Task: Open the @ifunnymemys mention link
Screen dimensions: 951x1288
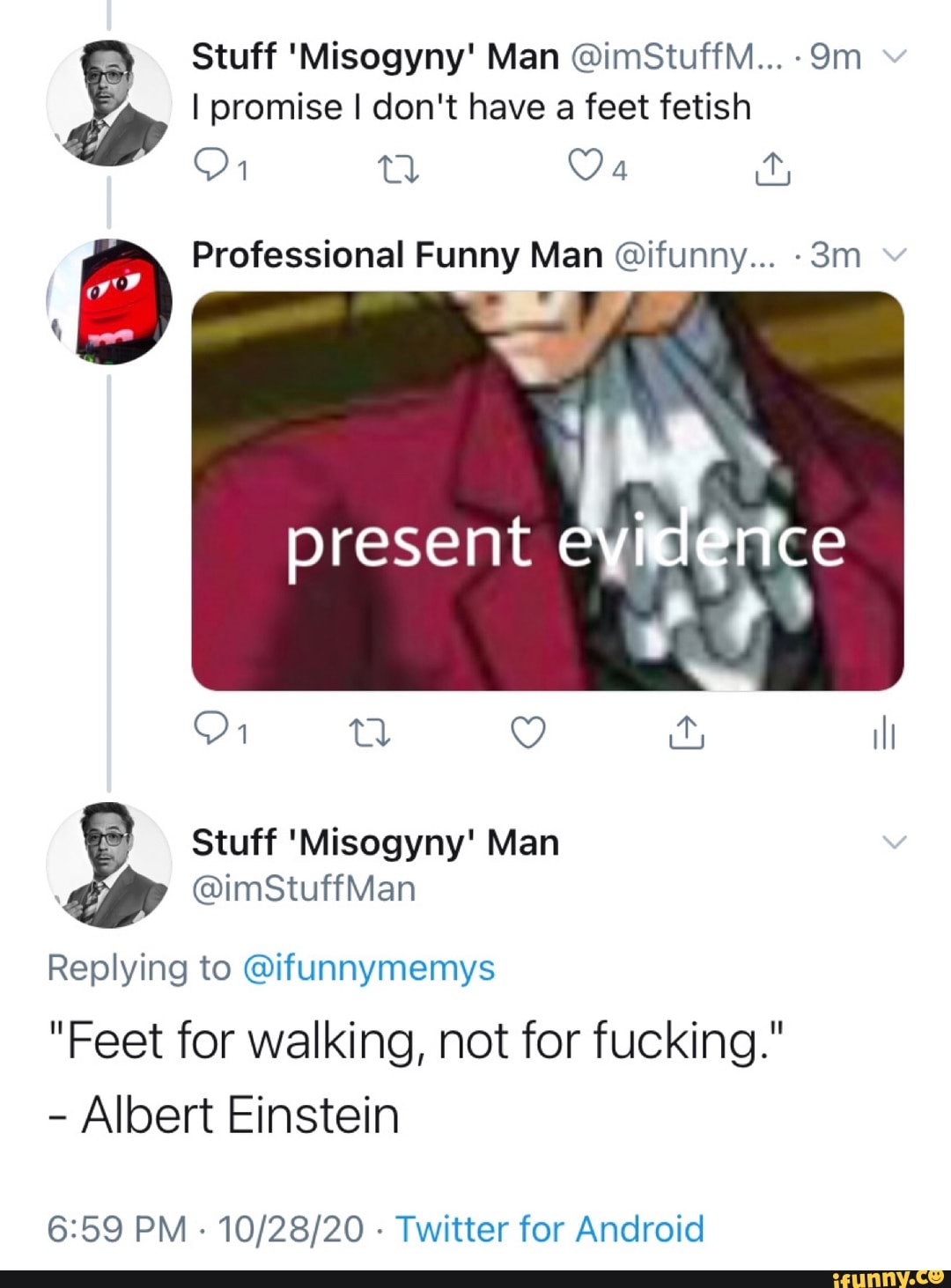Action: [x=367, y=968]
